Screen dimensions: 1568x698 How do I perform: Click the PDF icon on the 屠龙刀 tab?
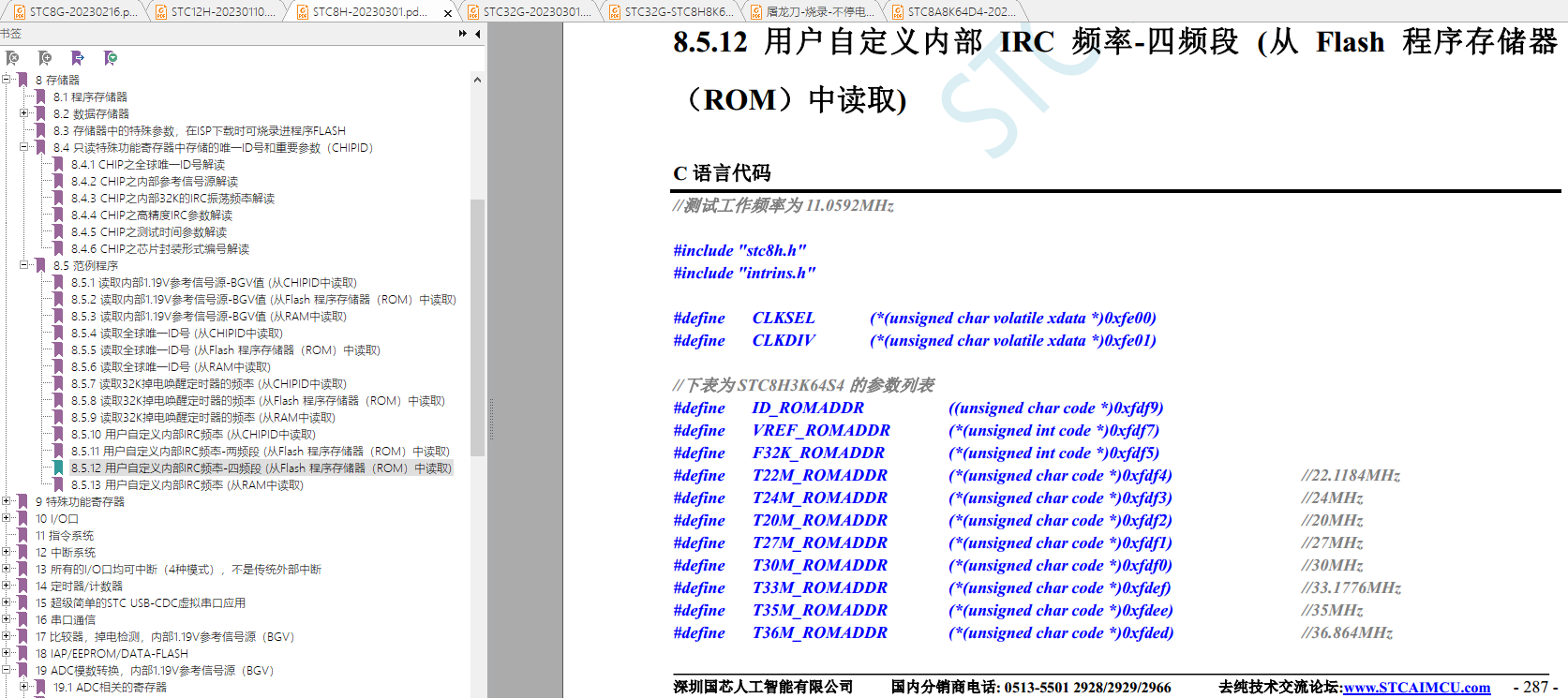click(755, 12)
